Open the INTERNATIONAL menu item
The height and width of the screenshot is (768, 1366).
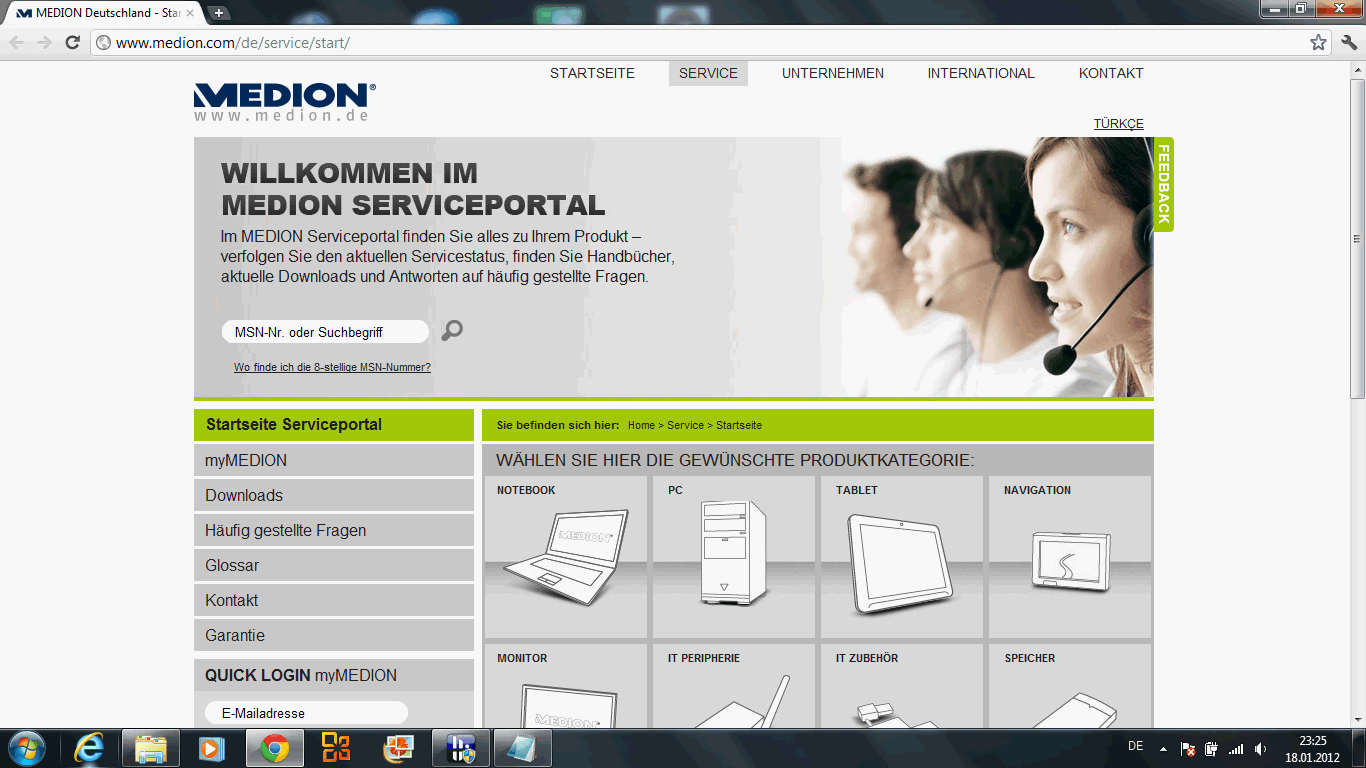coord(981,73)
